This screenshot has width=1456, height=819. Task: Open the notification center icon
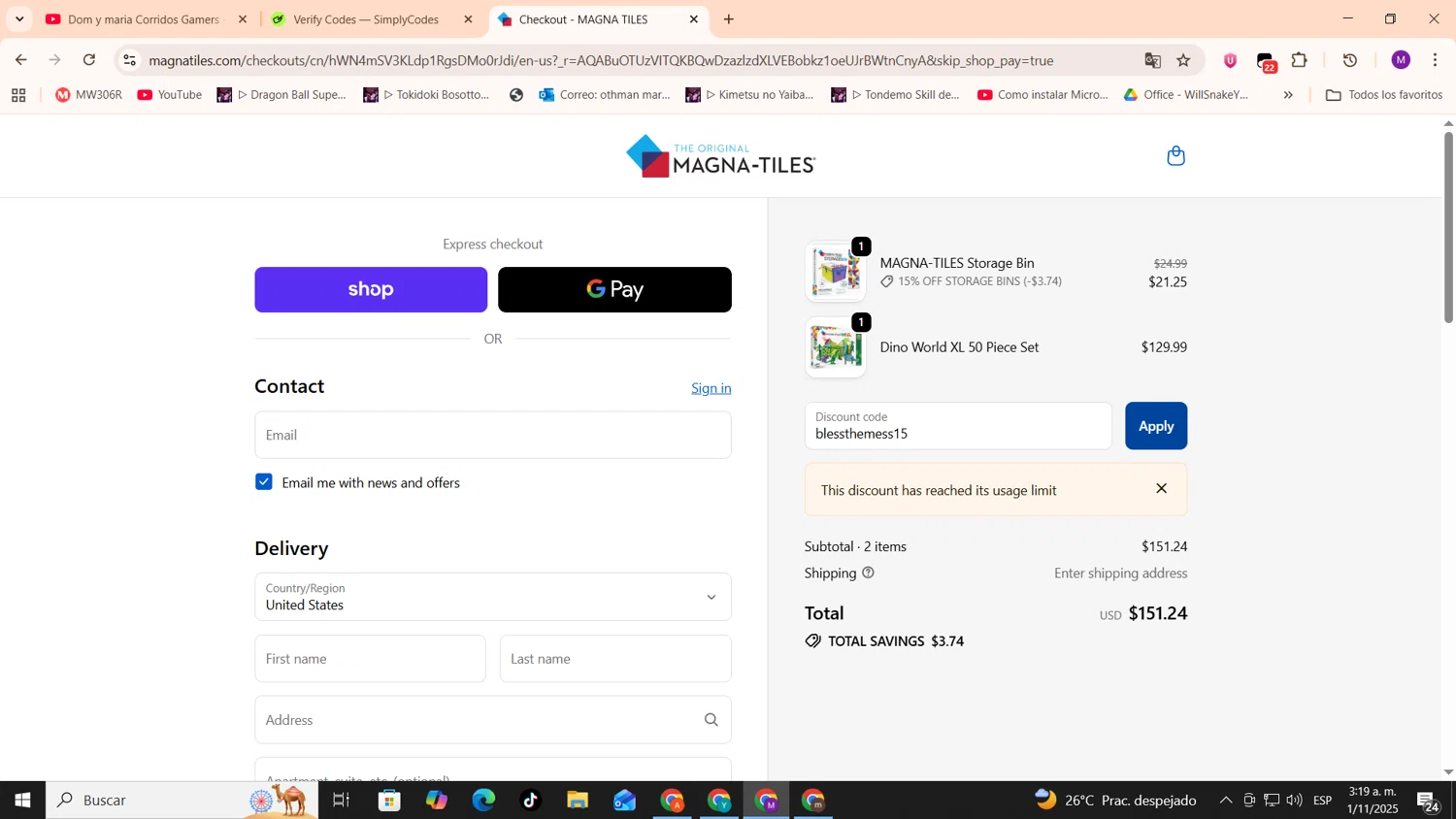tap(1428, 802)
